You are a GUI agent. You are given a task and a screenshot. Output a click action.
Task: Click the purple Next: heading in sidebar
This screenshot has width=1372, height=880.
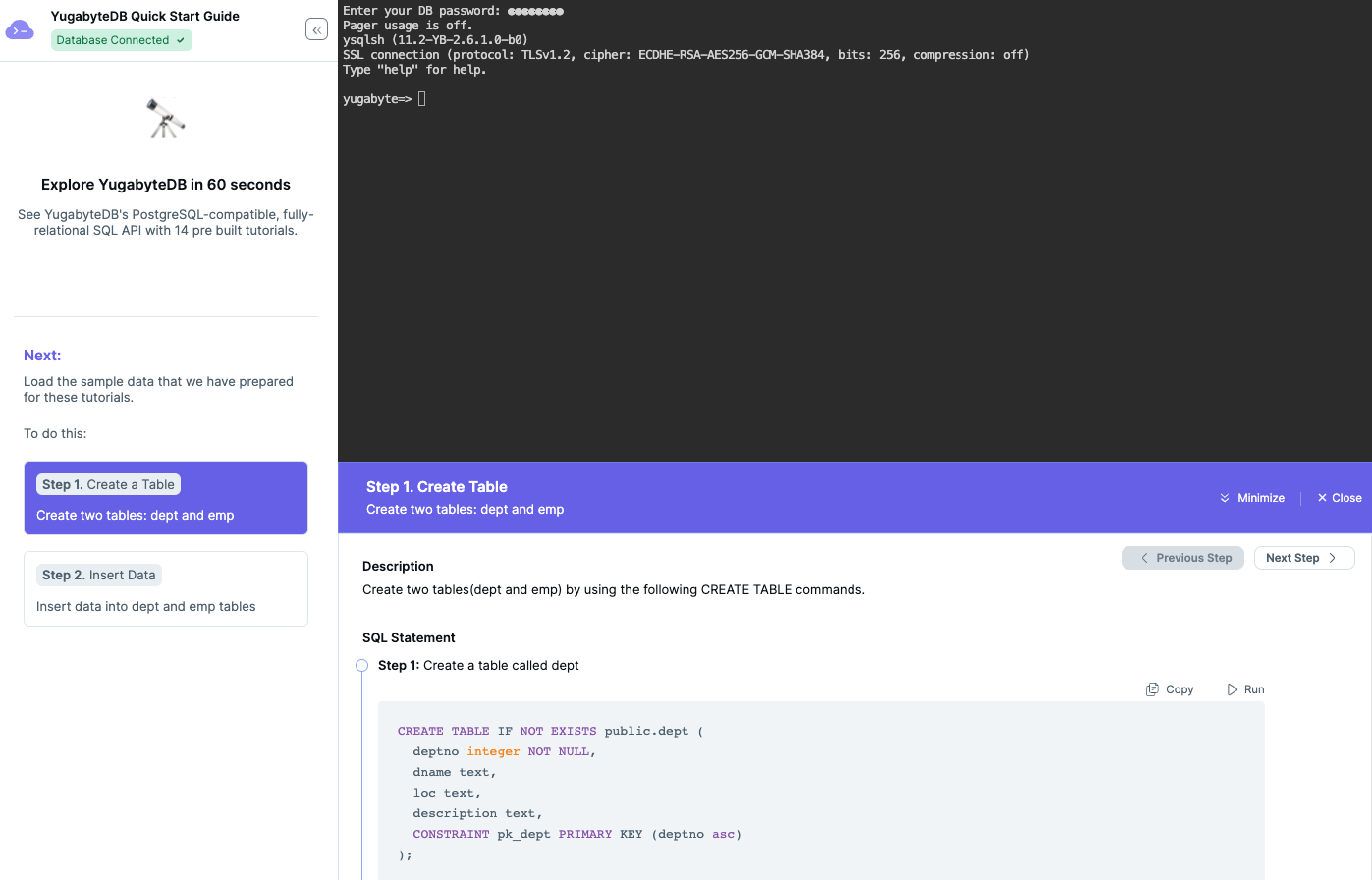[x=42, y=356]
